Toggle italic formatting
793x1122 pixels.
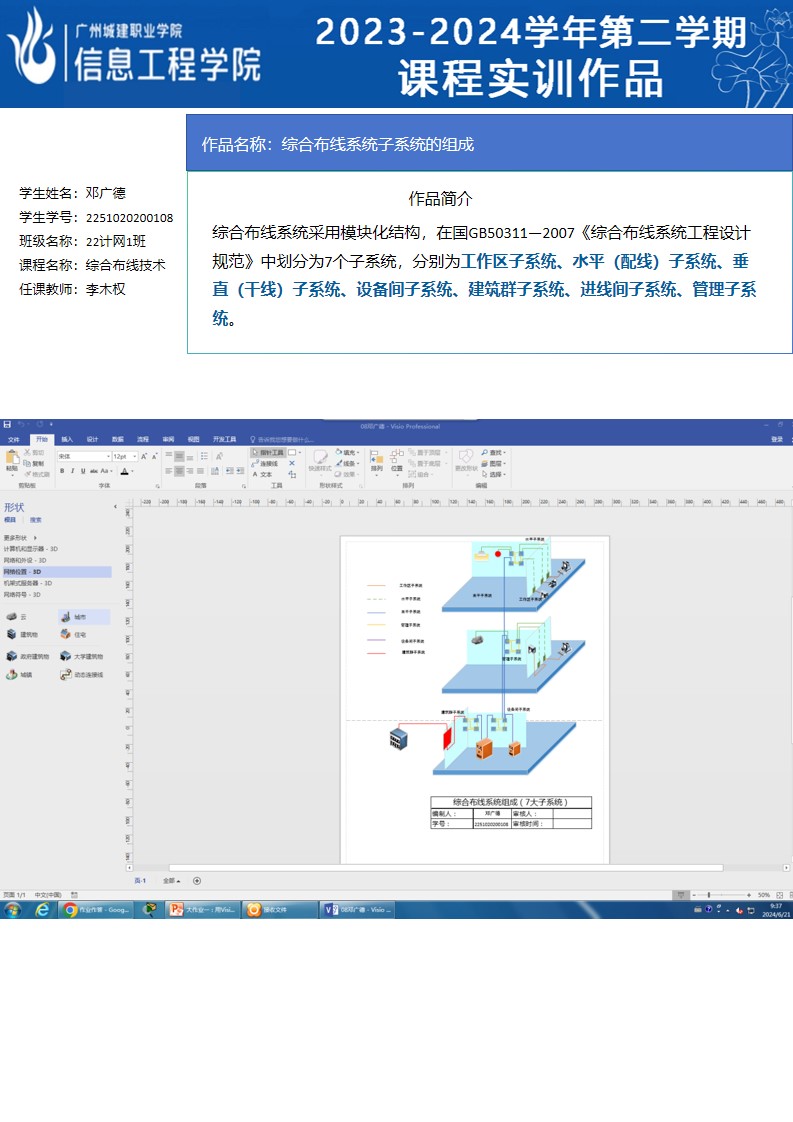click(x=72, y=471)
